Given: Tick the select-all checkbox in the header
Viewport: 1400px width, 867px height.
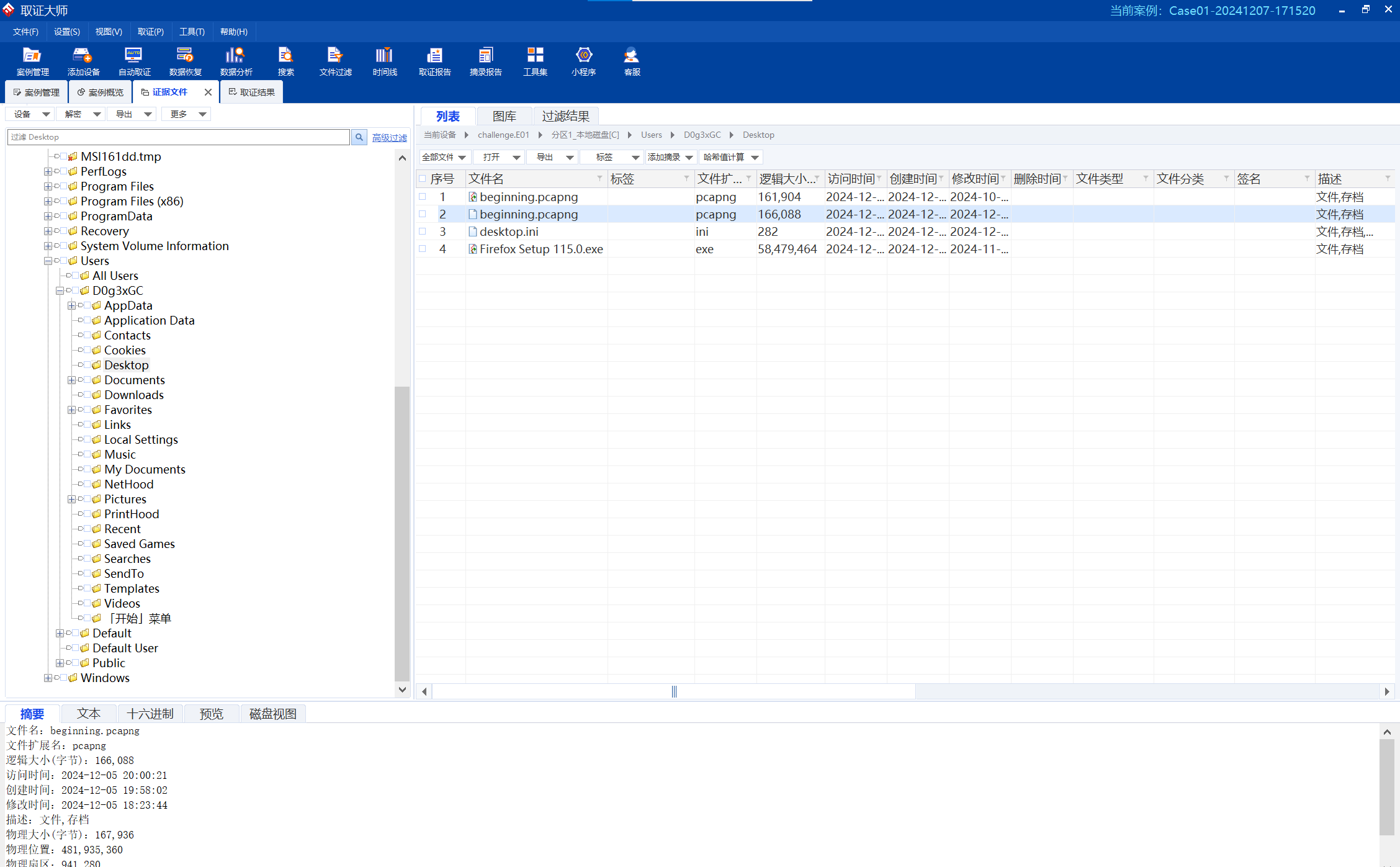Looking at the screenshot, I should [x=423, y=179].
